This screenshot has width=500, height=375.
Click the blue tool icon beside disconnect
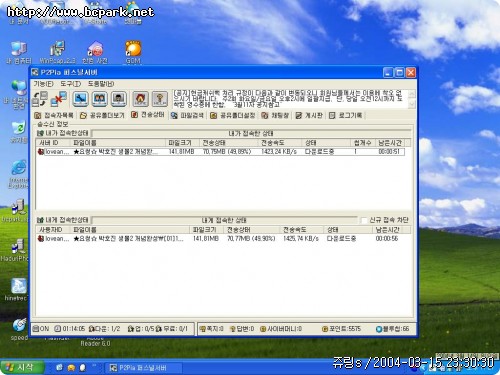pos(80,99)
